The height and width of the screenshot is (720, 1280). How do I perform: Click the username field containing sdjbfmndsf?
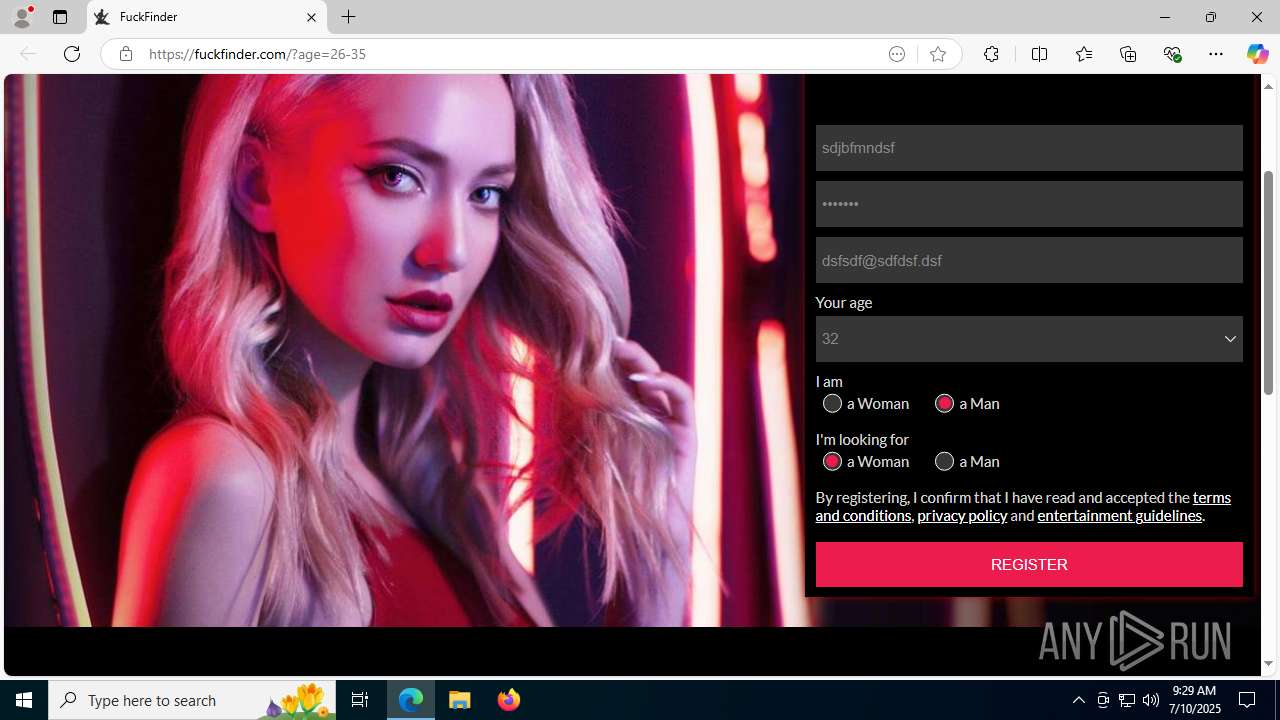pos(1029,148)
